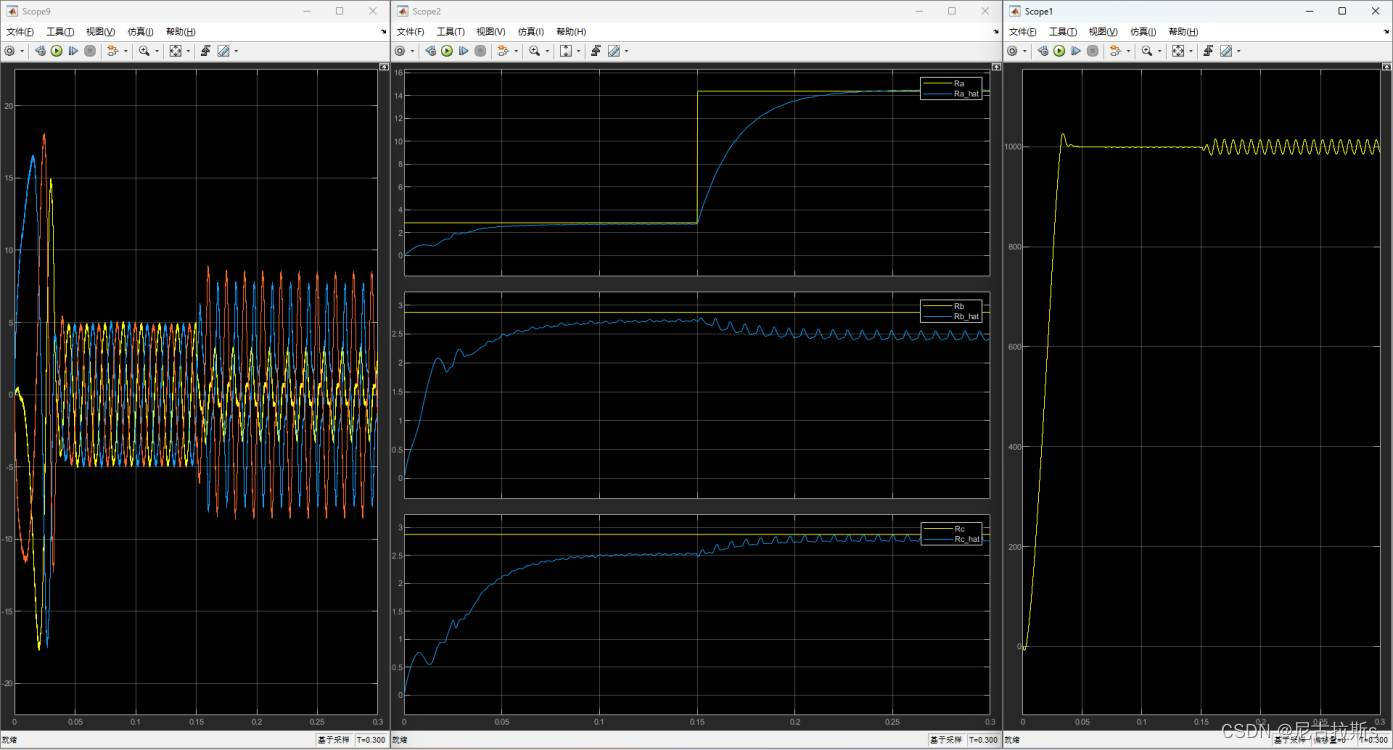Expand measurements dropdown arrow in Scope1
This screenshot has height=750, width=1393.
point(1238,51)
